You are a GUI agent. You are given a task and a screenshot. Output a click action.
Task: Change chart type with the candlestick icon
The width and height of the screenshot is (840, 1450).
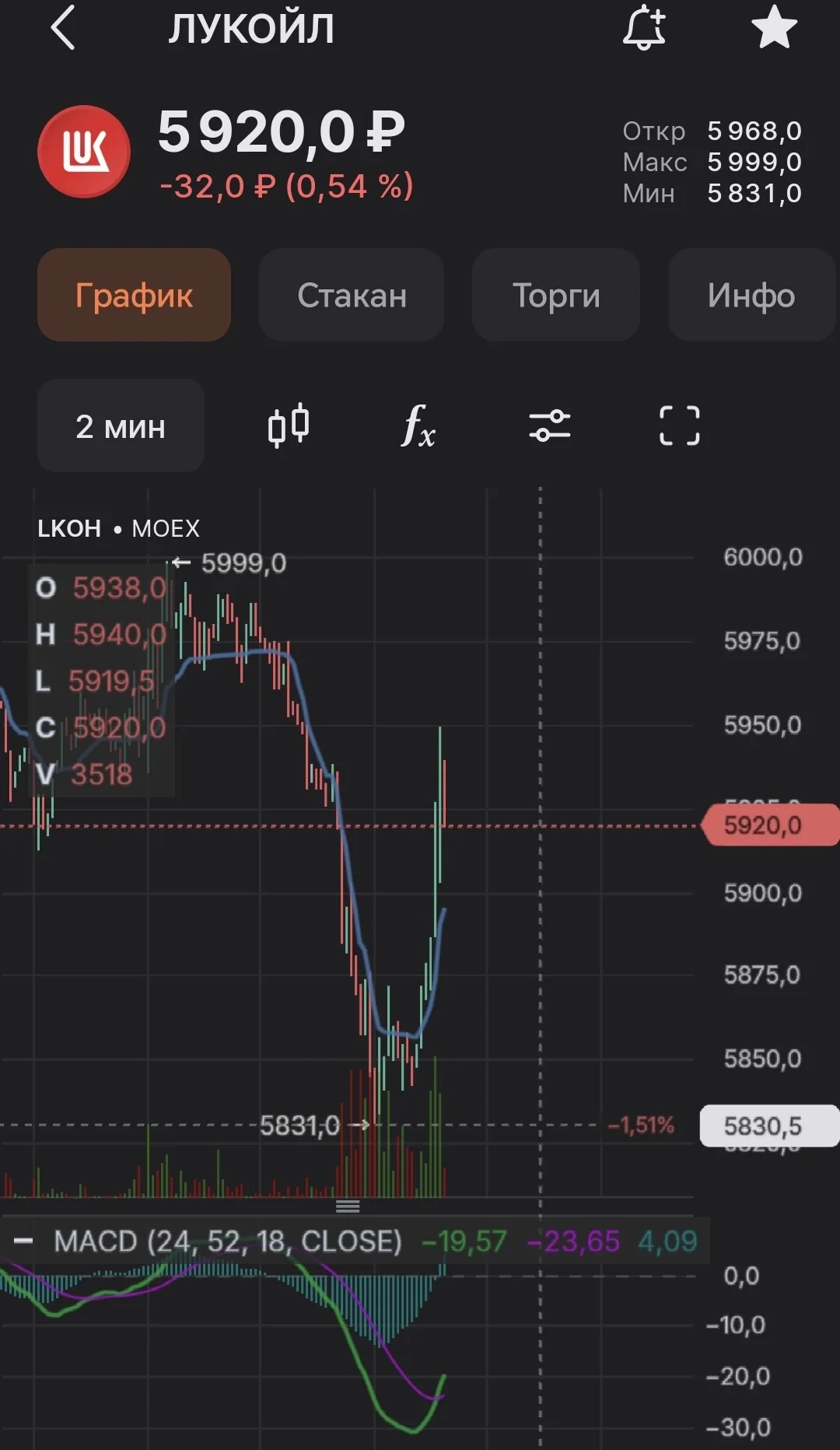pyautogui.click(x=289, y=426)
